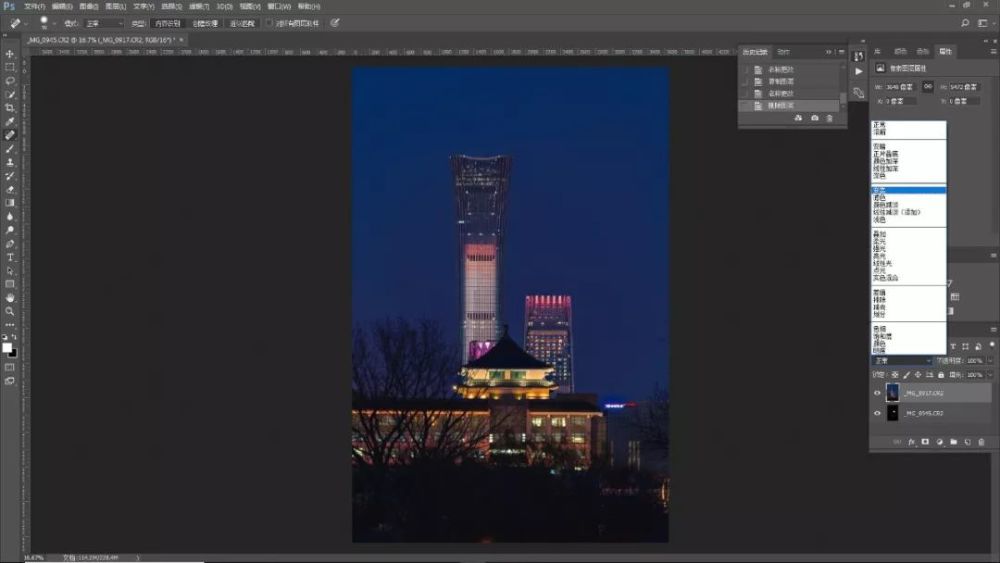The image size is (1000, 563).
Task: Click trash icon in History panel
Action: (829, 118)
